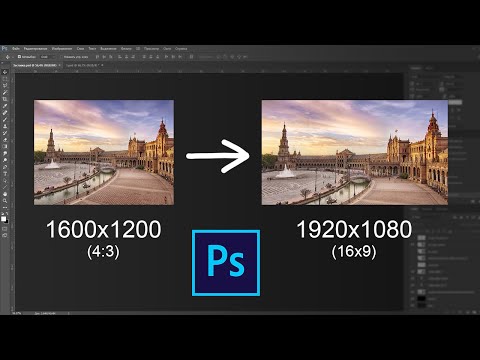Select the Dodge tool
This screenshot has height=360, width=480.
5,160
